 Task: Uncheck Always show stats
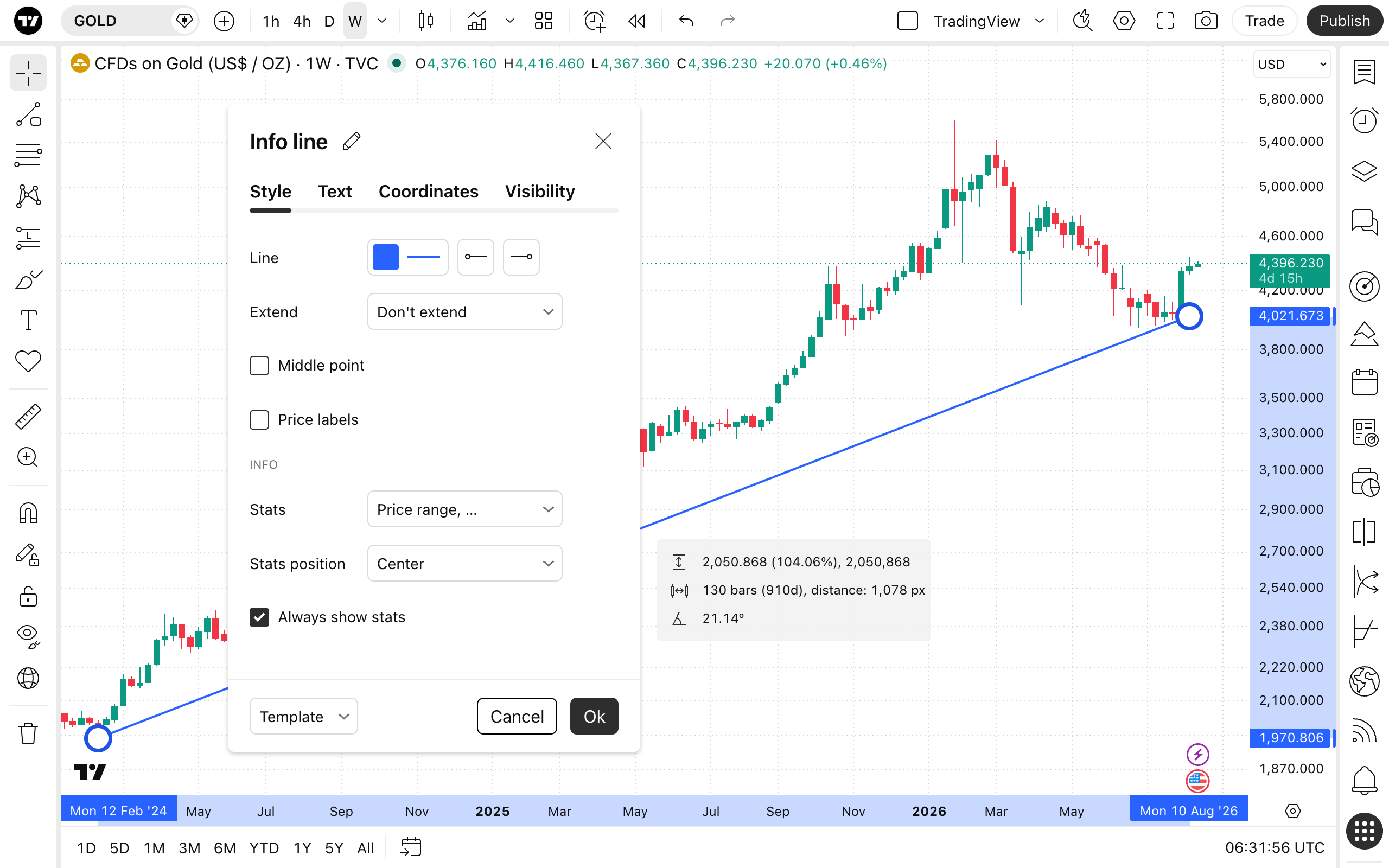tap(259, 617)
